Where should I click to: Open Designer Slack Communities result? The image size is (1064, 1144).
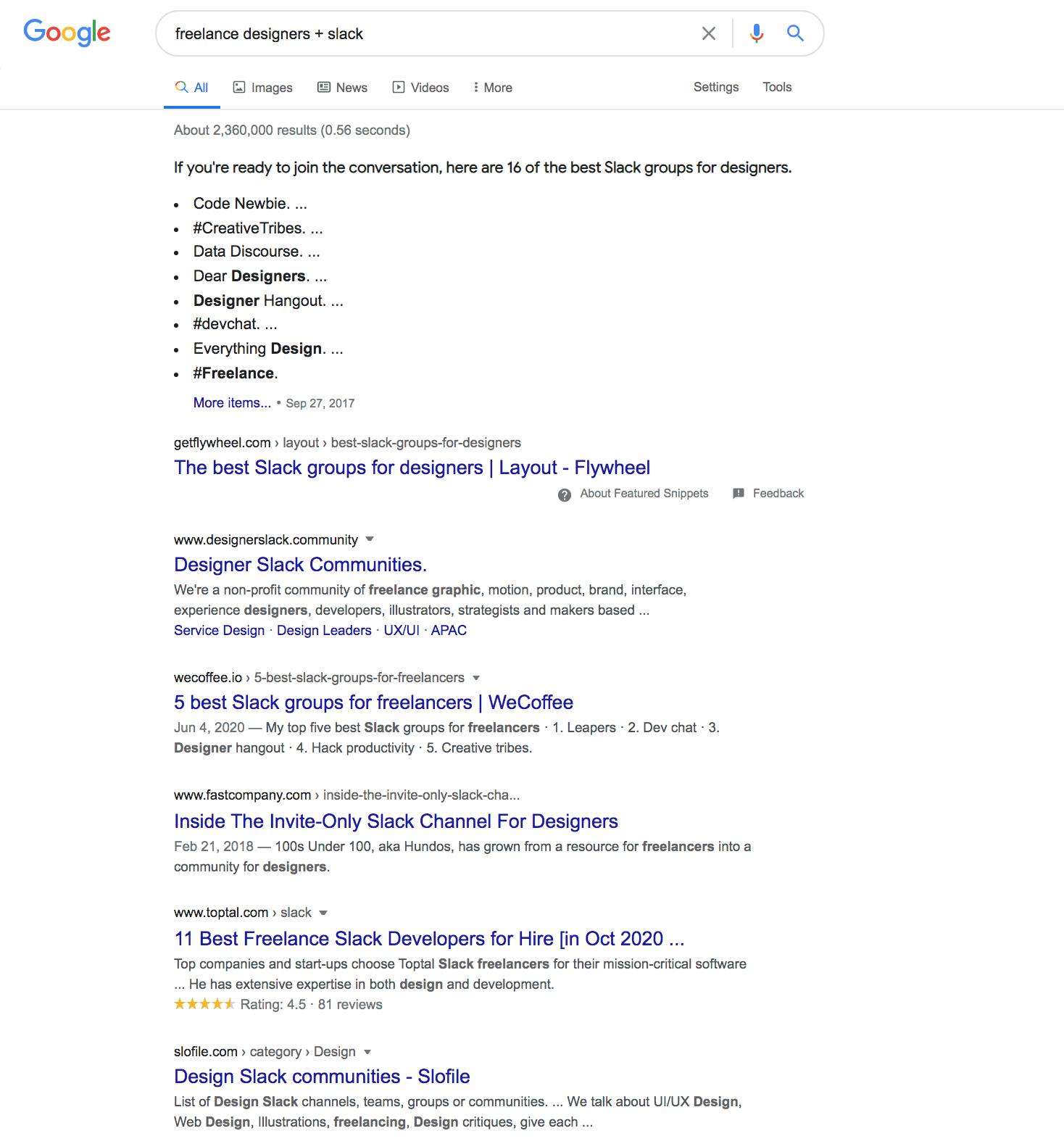tap(300, 565)
